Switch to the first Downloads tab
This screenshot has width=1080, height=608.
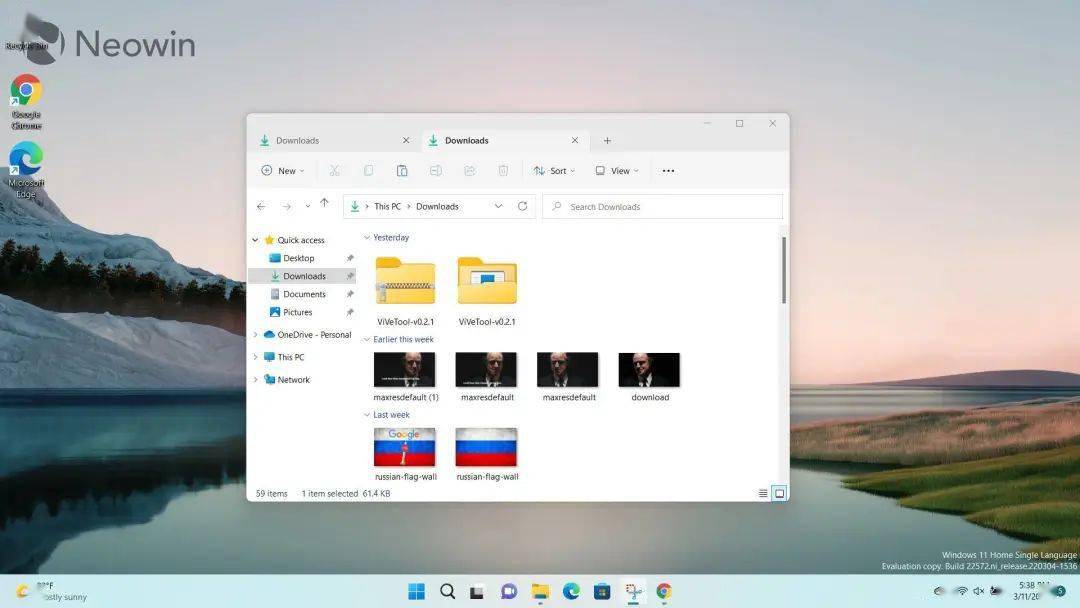(300, 140)
